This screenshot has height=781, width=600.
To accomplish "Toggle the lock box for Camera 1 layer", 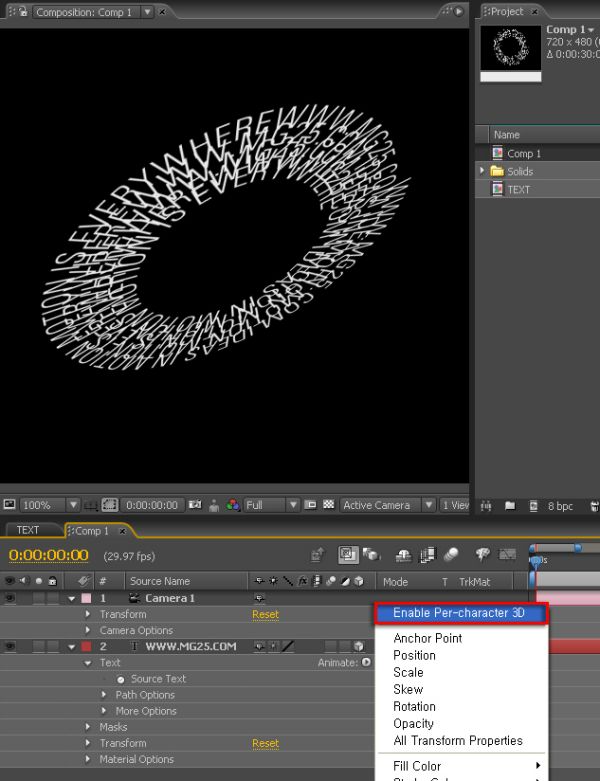I will [53, 598].
